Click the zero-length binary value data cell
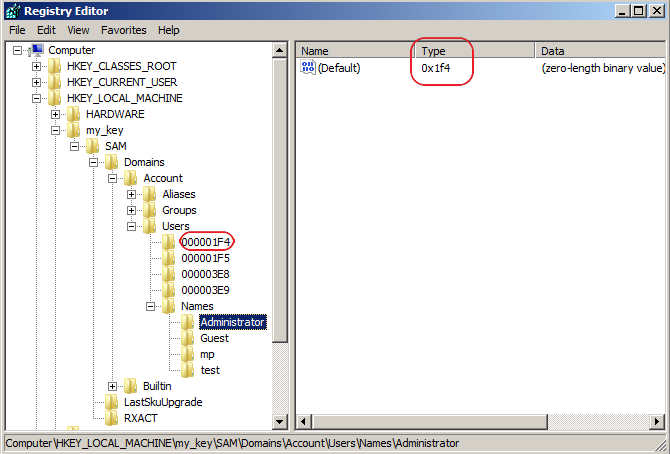This screenshot has height=454, width=670. click(603, 68)
